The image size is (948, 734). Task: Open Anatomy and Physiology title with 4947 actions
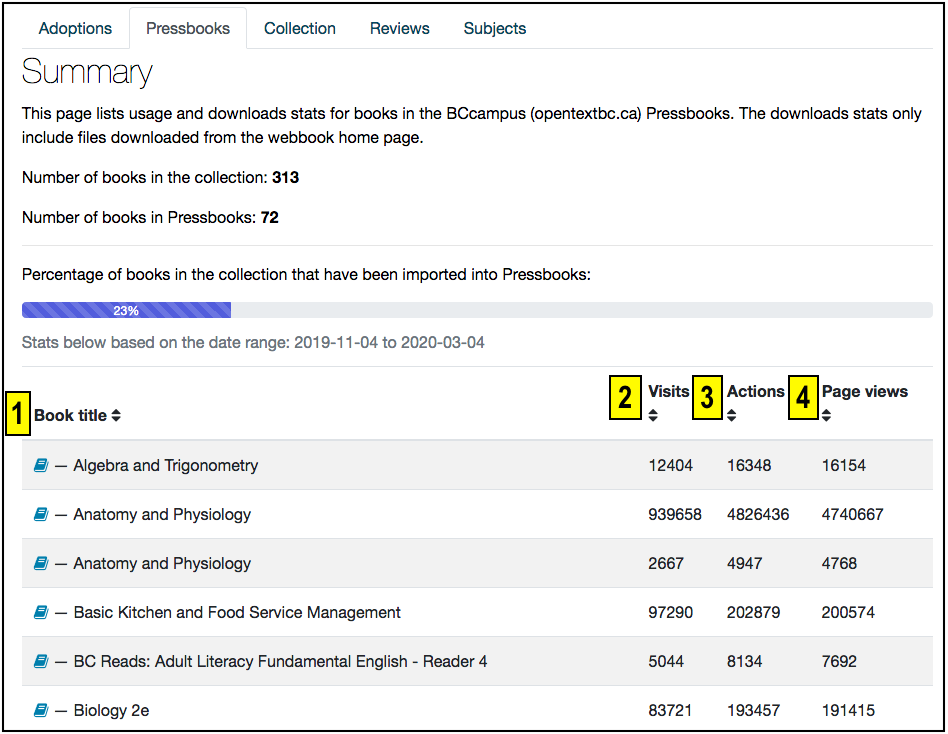[162, 563]
